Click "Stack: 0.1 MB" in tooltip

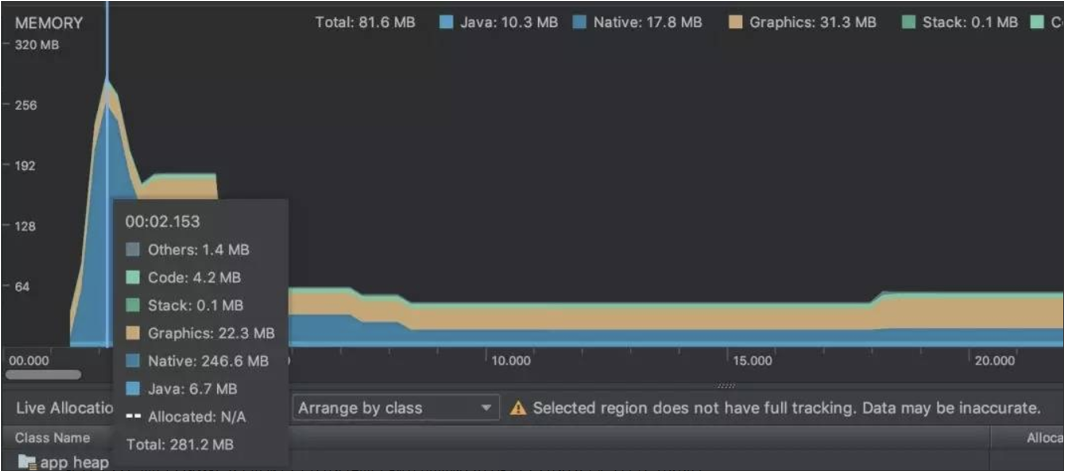tap(195, 306)
